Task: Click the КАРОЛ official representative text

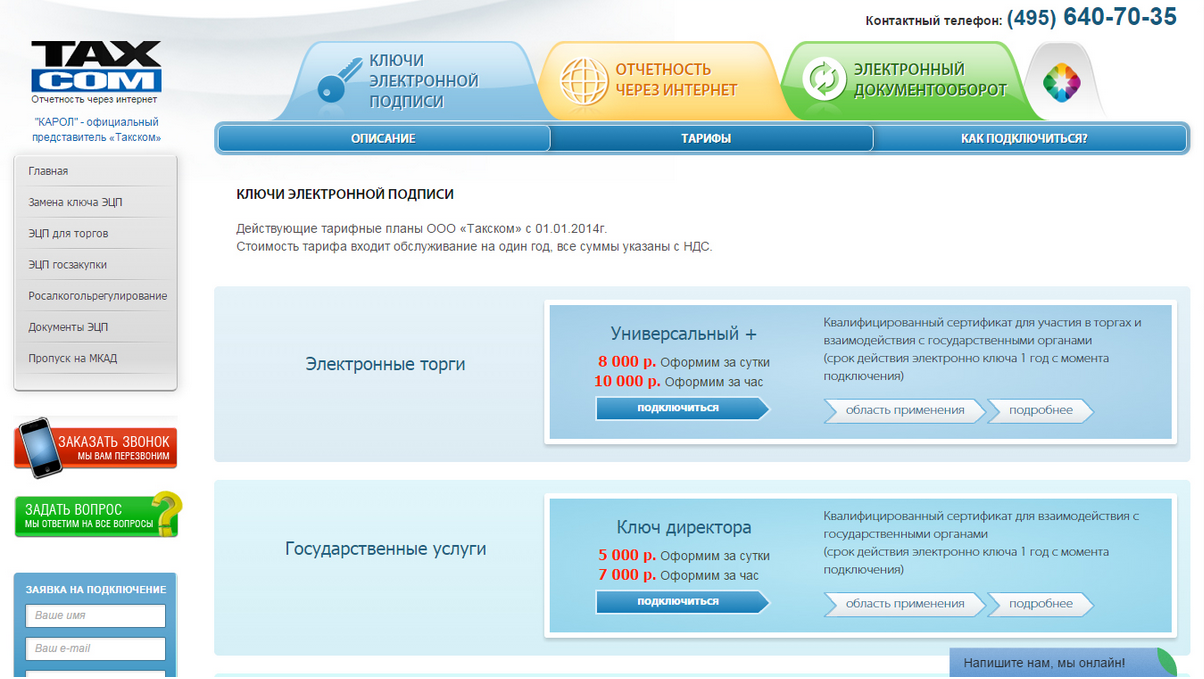Action: point(96,129)
